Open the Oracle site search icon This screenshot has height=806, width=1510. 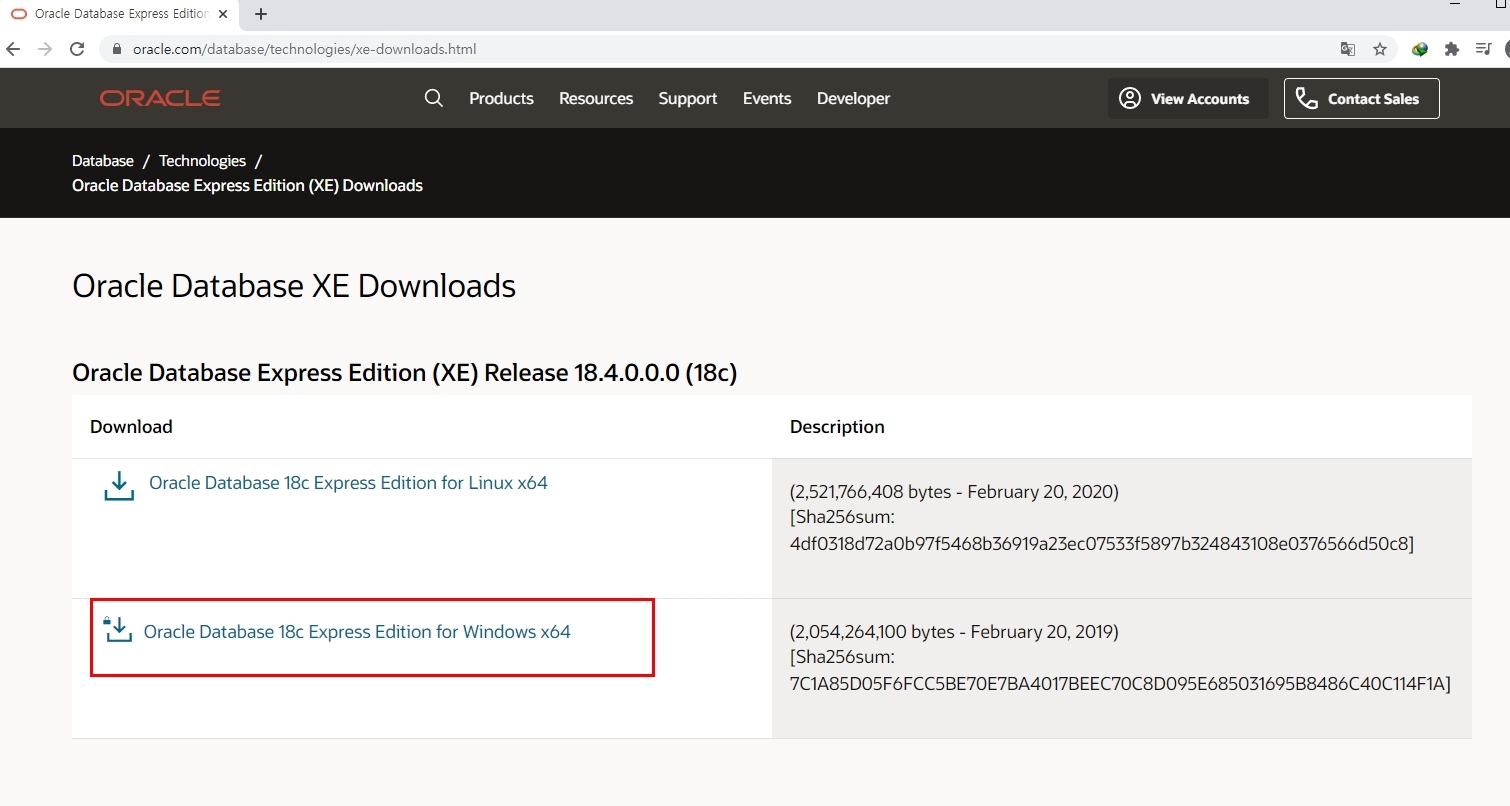(434, 98)
